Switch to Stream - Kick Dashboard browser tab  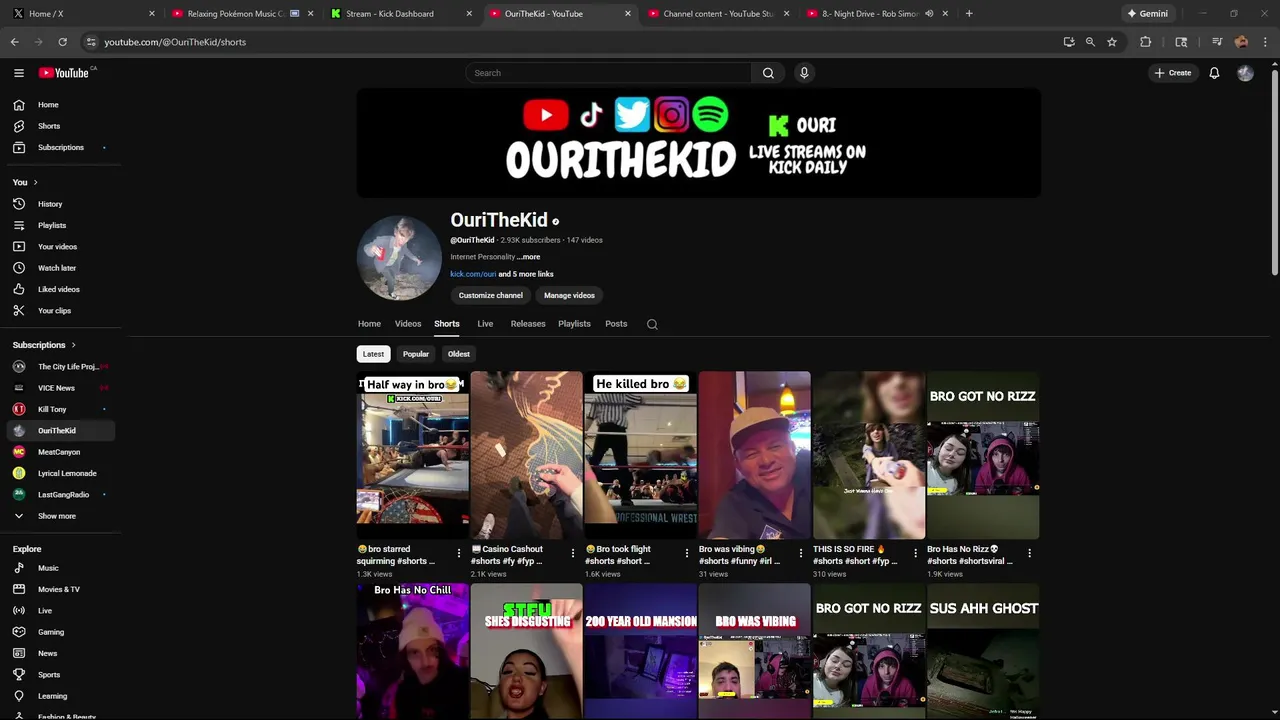point(400,14)
